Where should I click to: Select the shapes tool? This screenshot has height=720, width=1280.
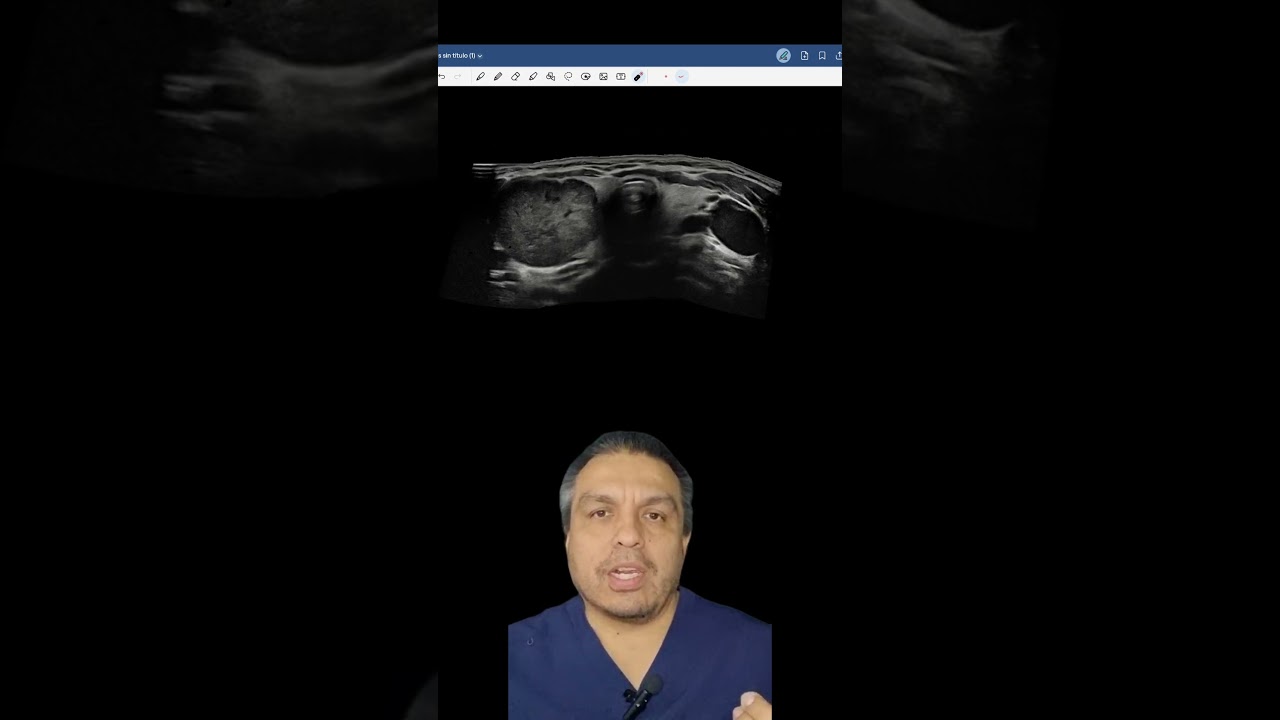click(550, 77)
